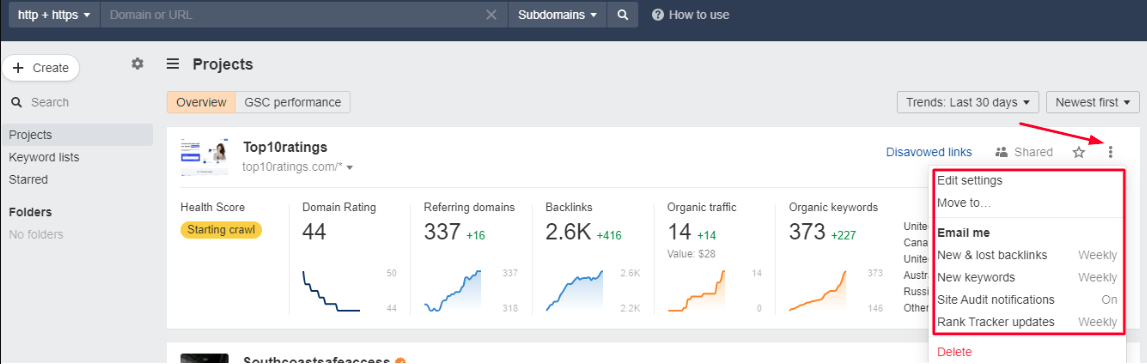The height and width of the screenshot is (364, 1147).
Task: Open the http + https protocol dropdown
Action: (x=55, y=15)
